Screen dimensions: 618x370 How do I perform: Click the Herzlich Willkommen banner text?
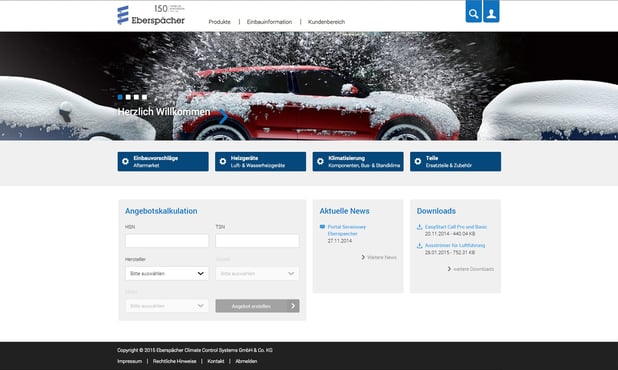pos(164,112)
